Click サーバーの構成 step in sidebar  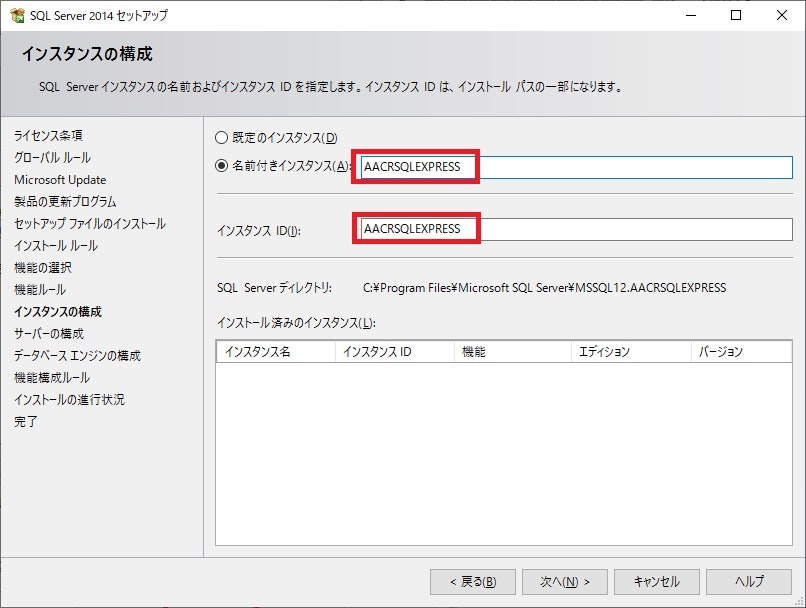click(x=49, y=334)
